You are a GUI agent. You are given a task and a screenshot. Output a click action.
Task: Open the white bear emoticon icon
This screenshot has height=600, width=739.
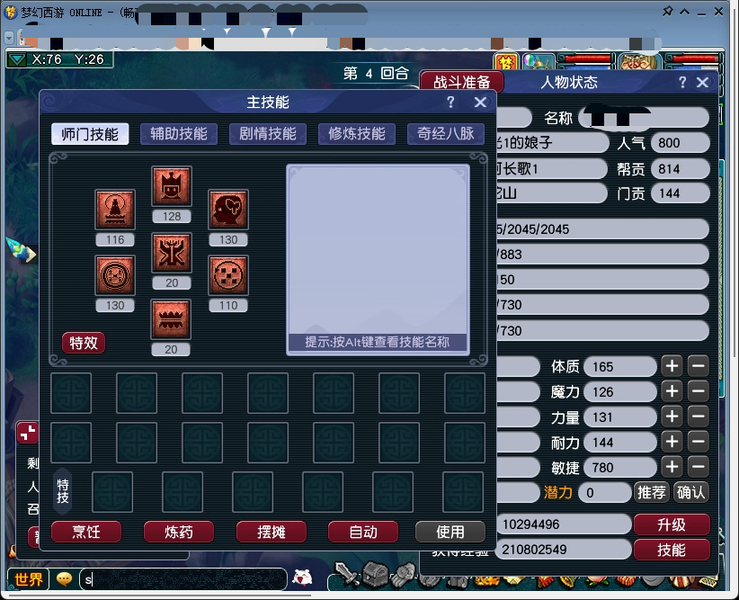point(302,577)
